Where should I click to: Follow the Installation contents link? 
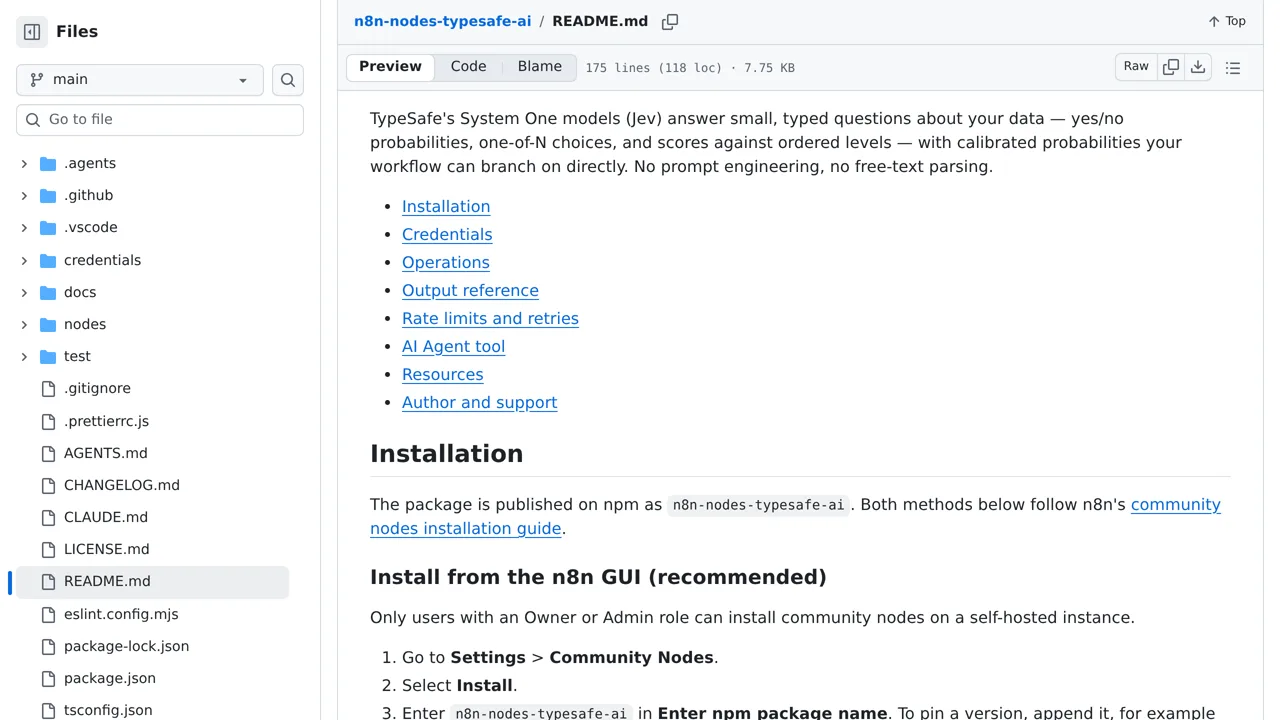(446, 206)
